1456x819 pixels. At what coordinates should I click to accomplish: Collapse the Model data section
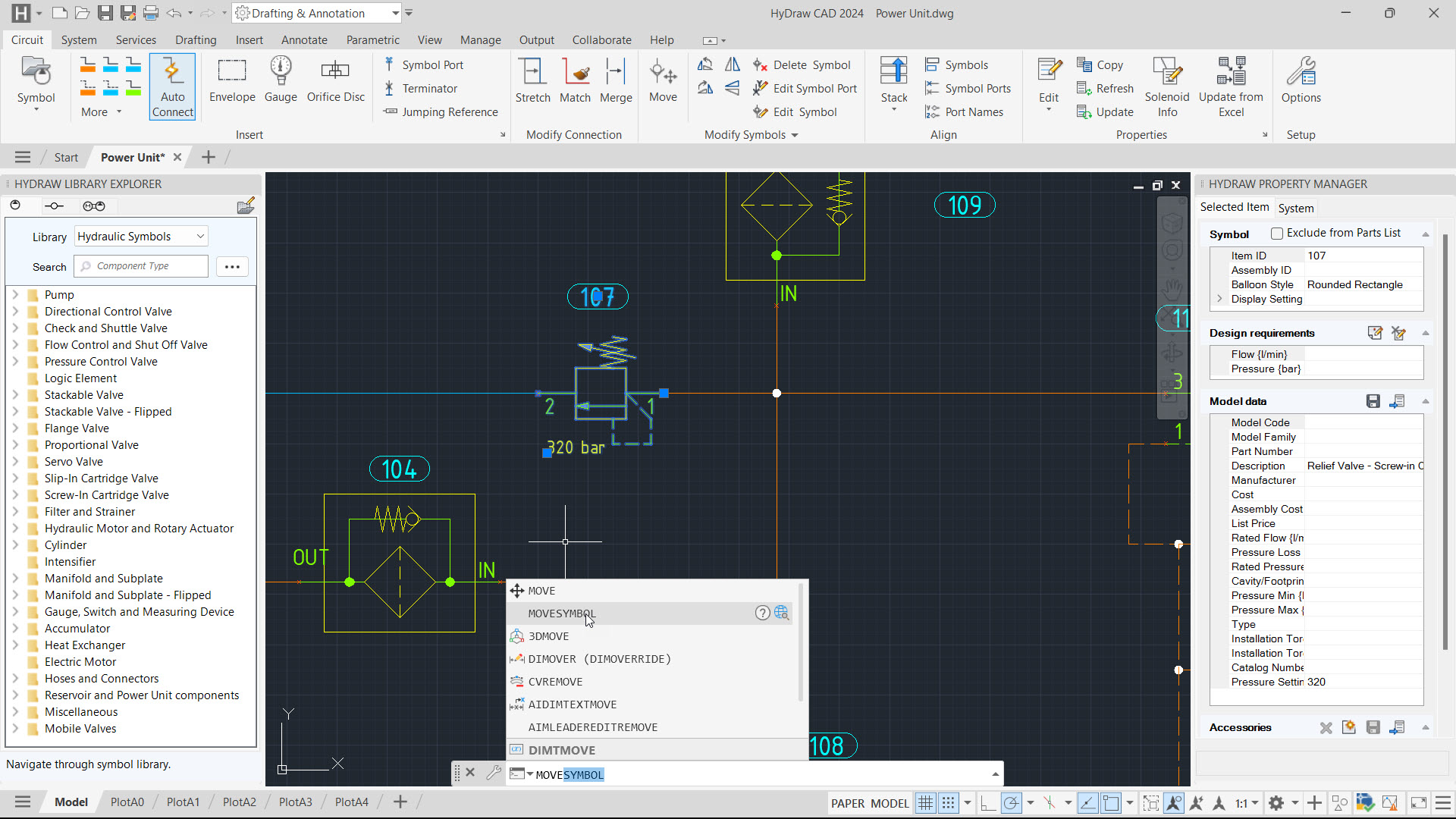[x=1425, y=401]
